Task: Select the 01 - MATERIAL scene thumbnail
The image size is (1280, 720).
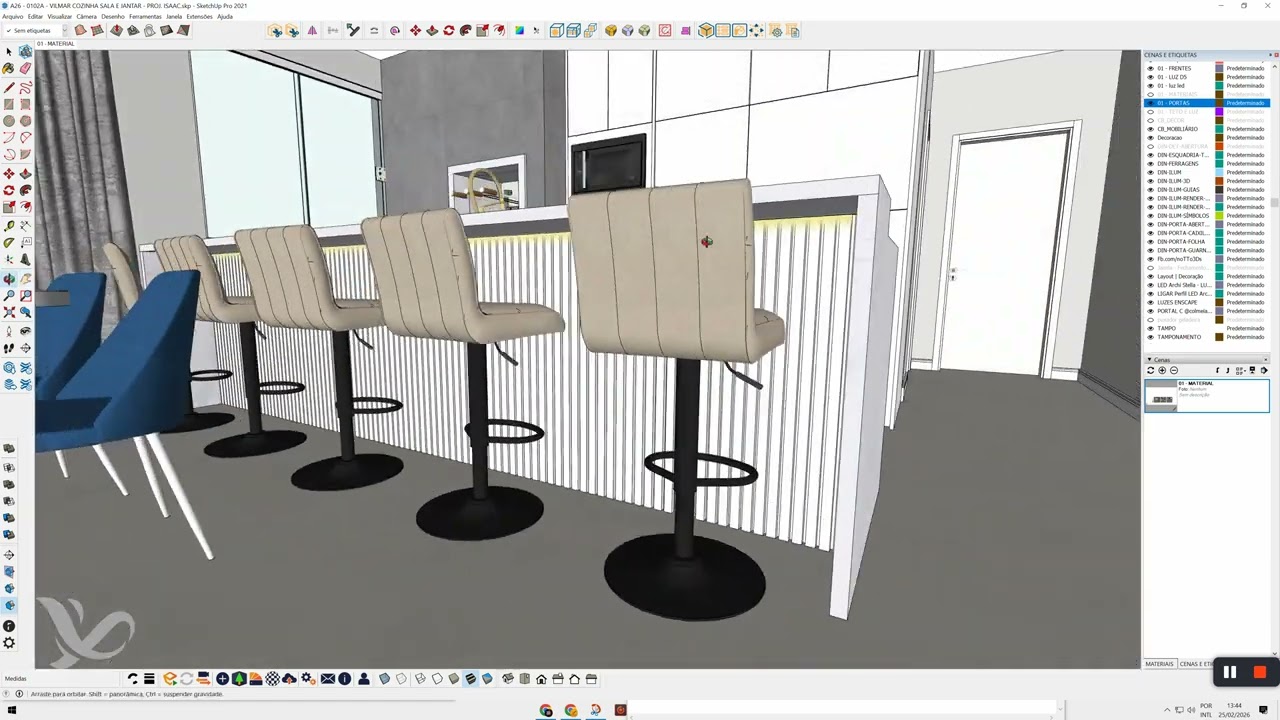Action: click(x=1161, y=396)
